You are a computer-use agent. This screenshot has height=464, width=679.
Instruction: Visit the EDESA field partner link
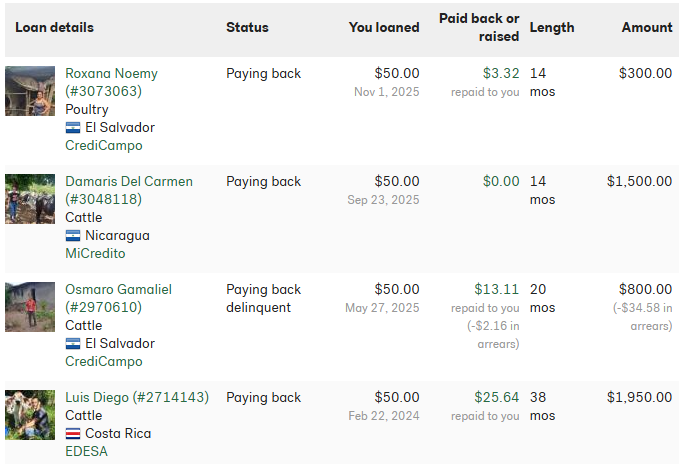[x=86, y=452]
